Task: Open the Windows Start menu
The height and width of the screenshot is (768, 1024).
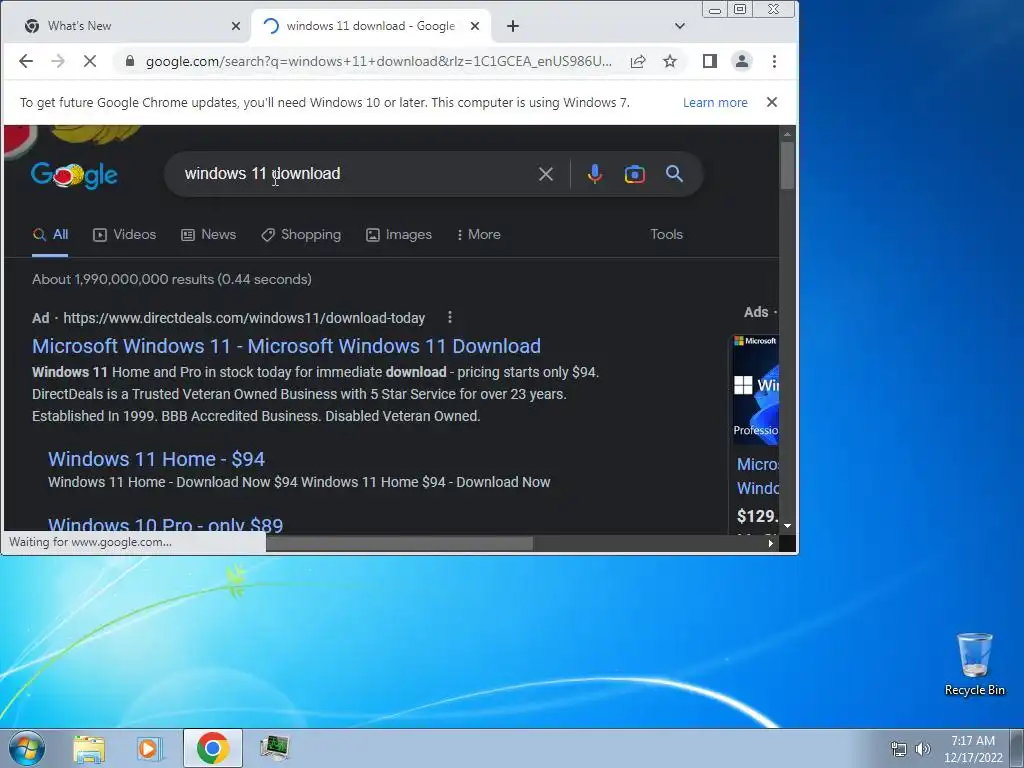Action: (x=27, y=748)
